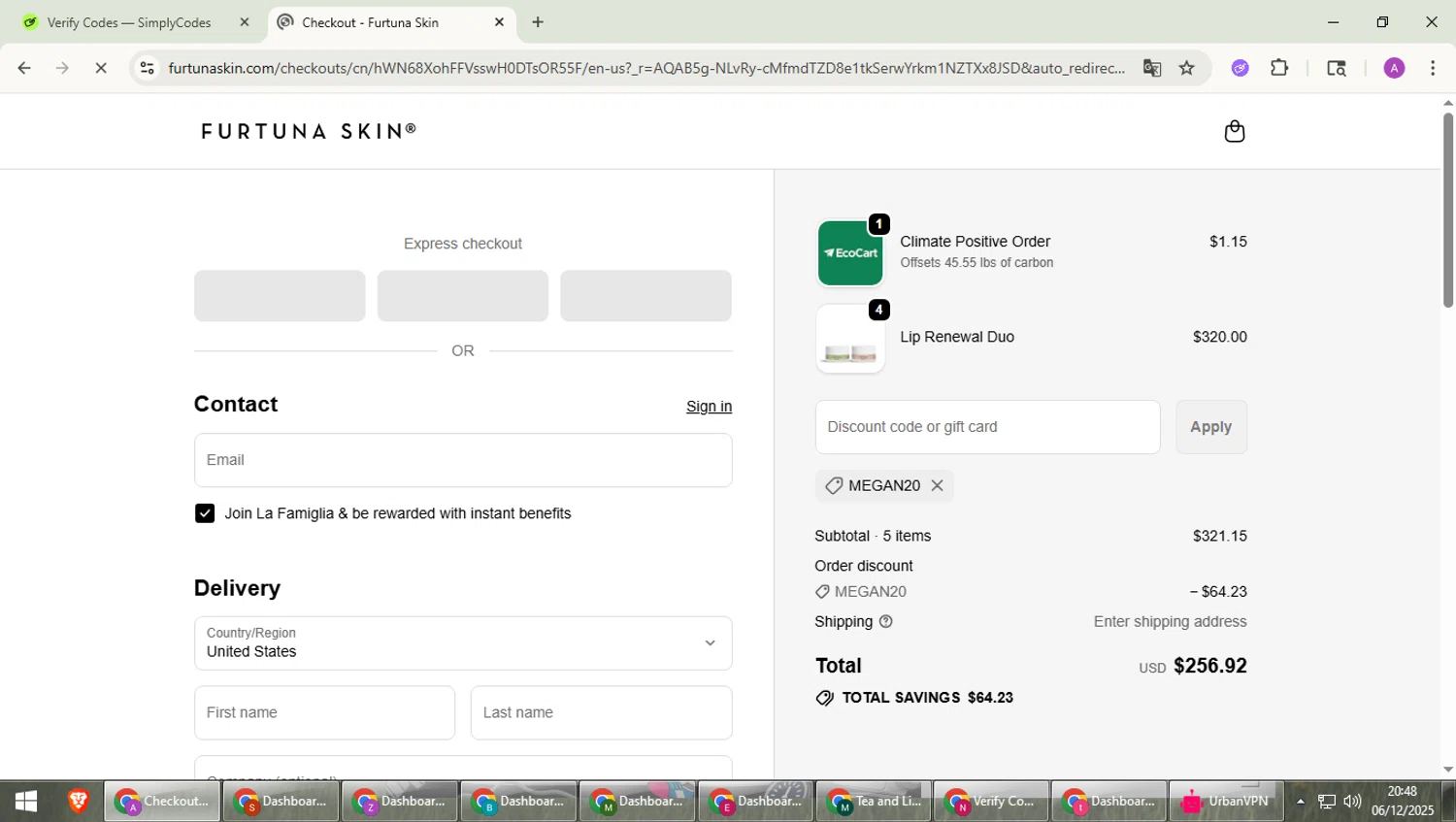Viewport: 1456px width, 822px height.
Task: Click the first express checkout button
Action: [x=280, y=296]
